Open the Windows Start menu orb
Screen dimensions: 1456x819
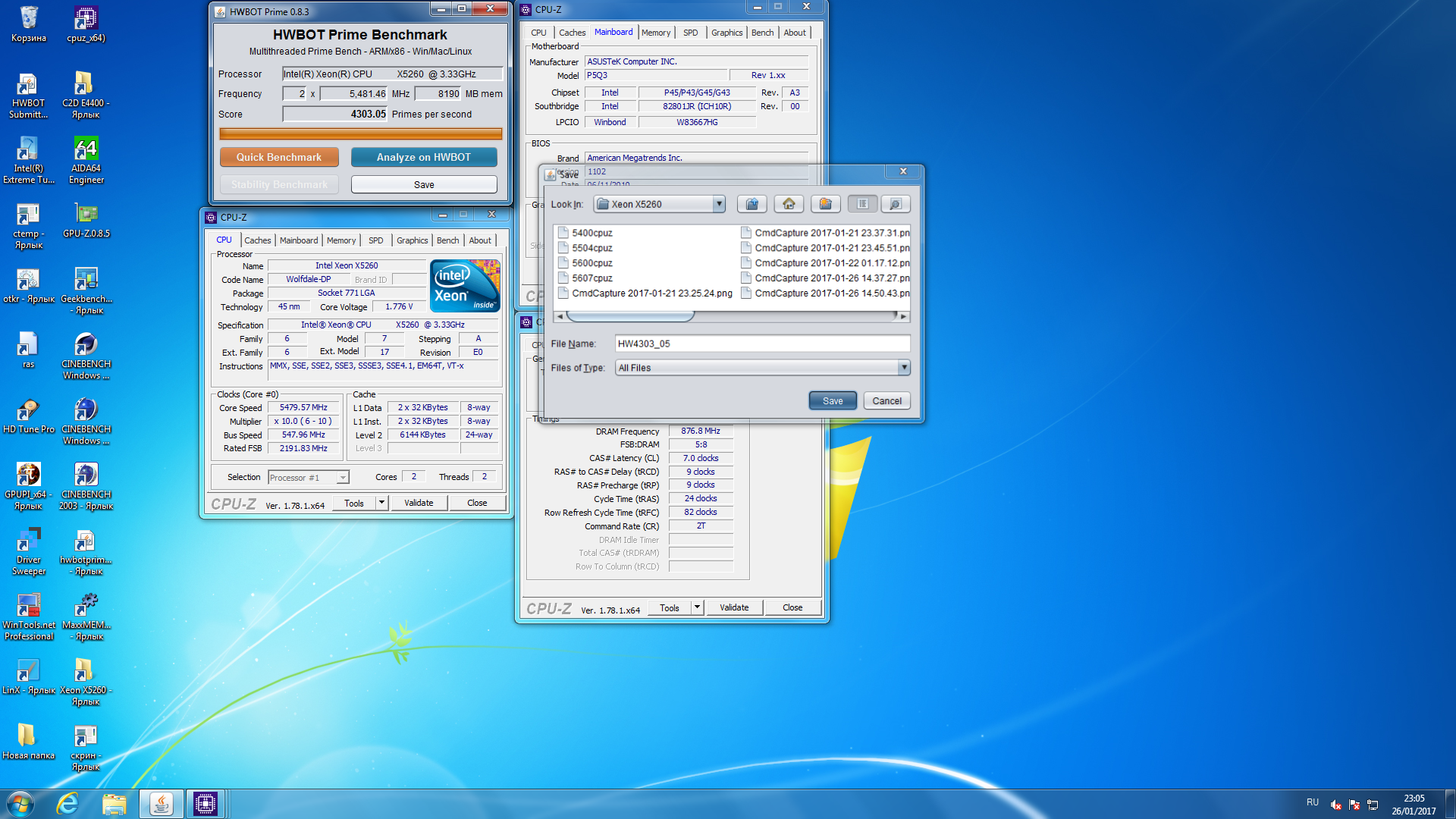coord(20,804)
